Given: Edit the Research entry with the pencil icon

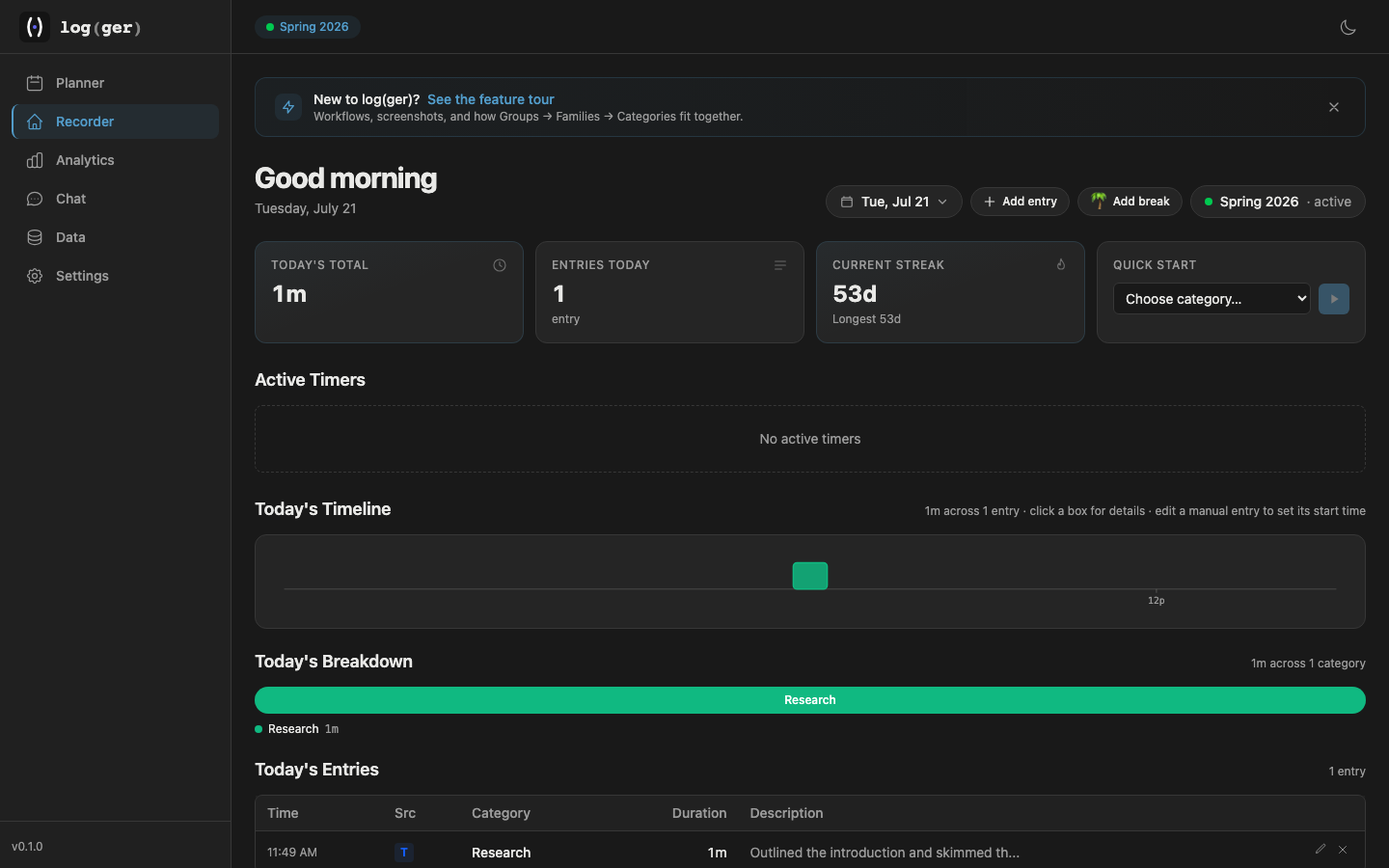Looking at the screenshot, I should click(1321, 849).
